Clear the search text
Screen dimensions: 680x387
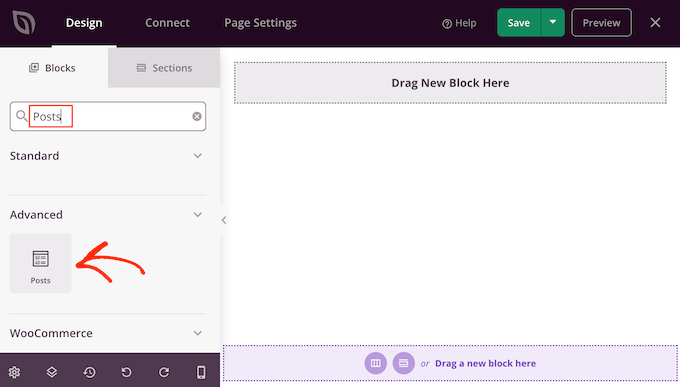tap(197, 116)
